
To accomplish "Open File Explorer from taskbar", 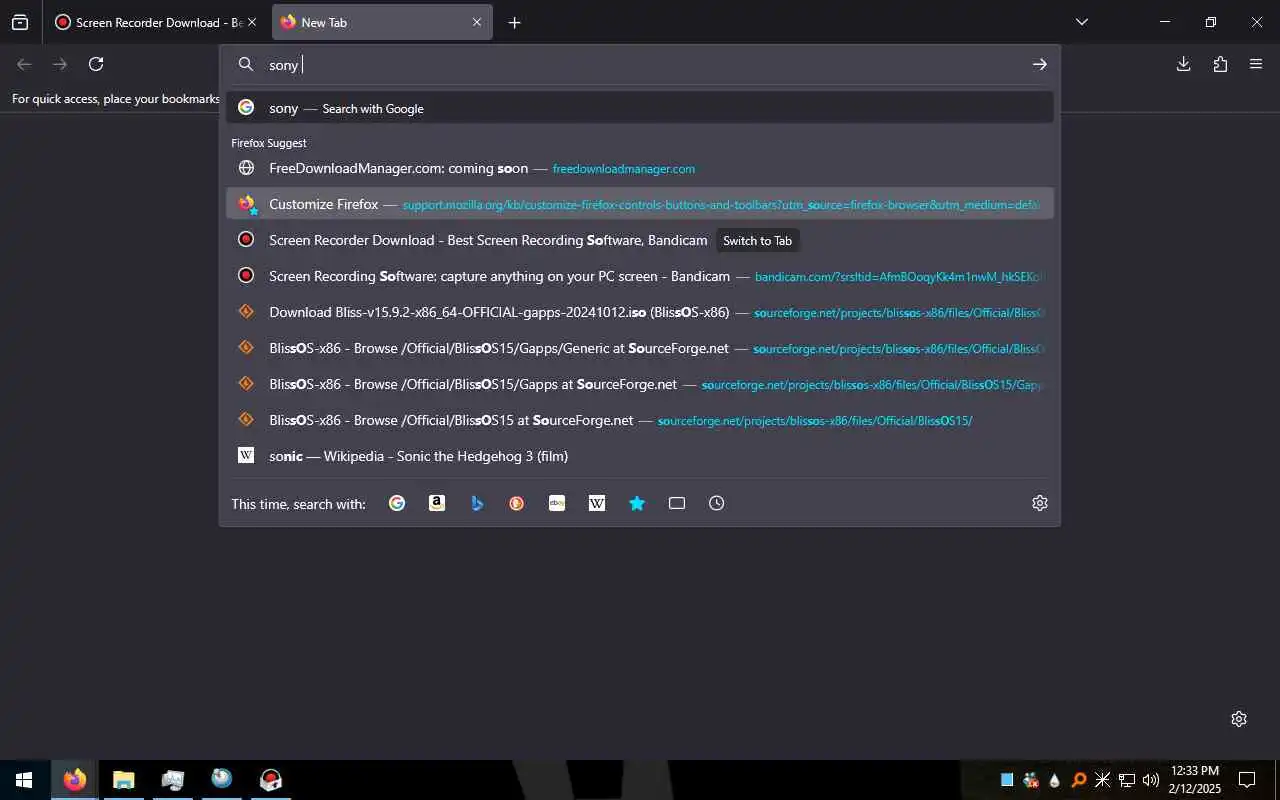I will [123, 780].
